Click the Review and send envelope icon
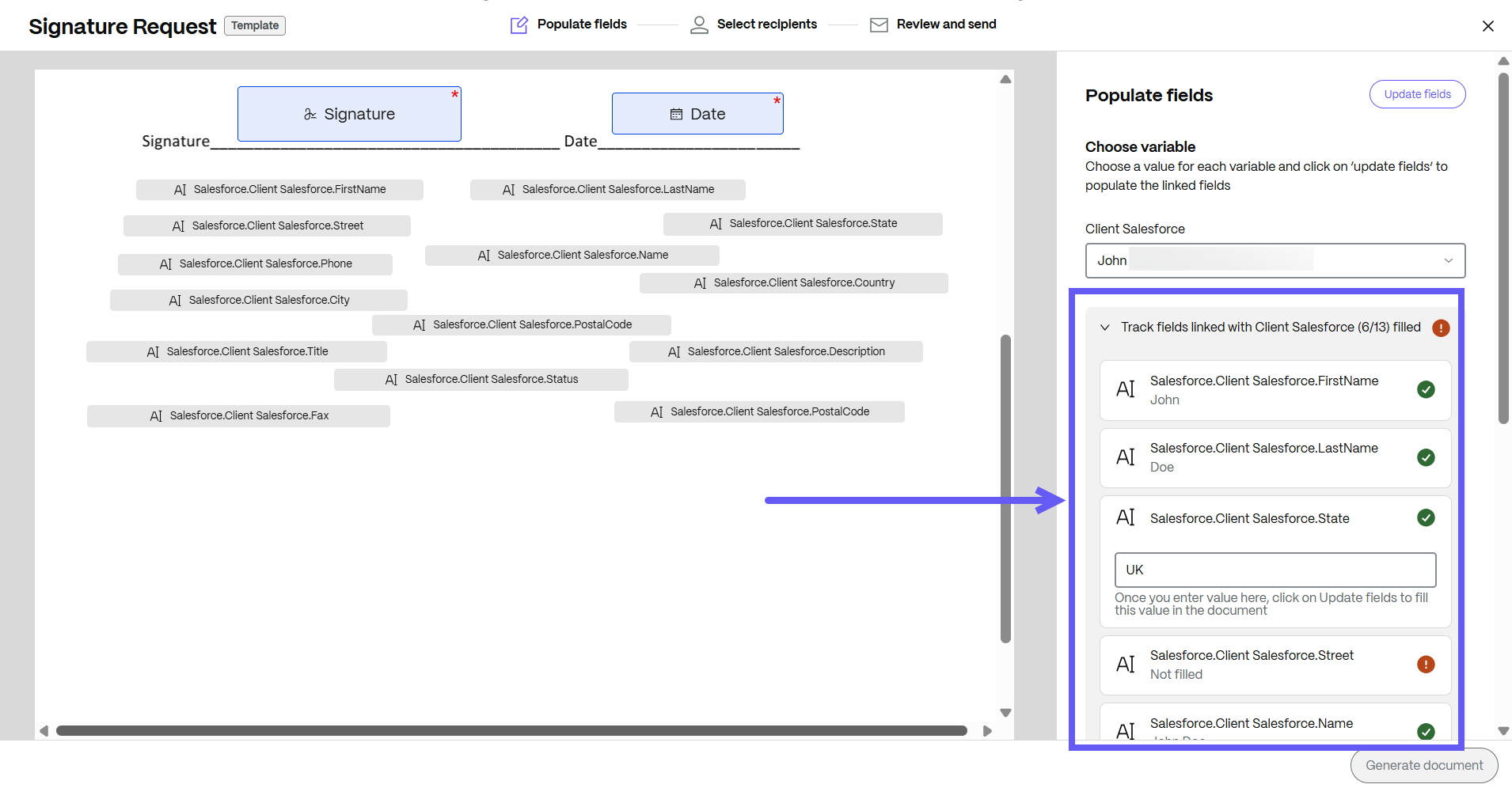The height and width of the screenshot is (788, 1512). [x=879, y=25]
